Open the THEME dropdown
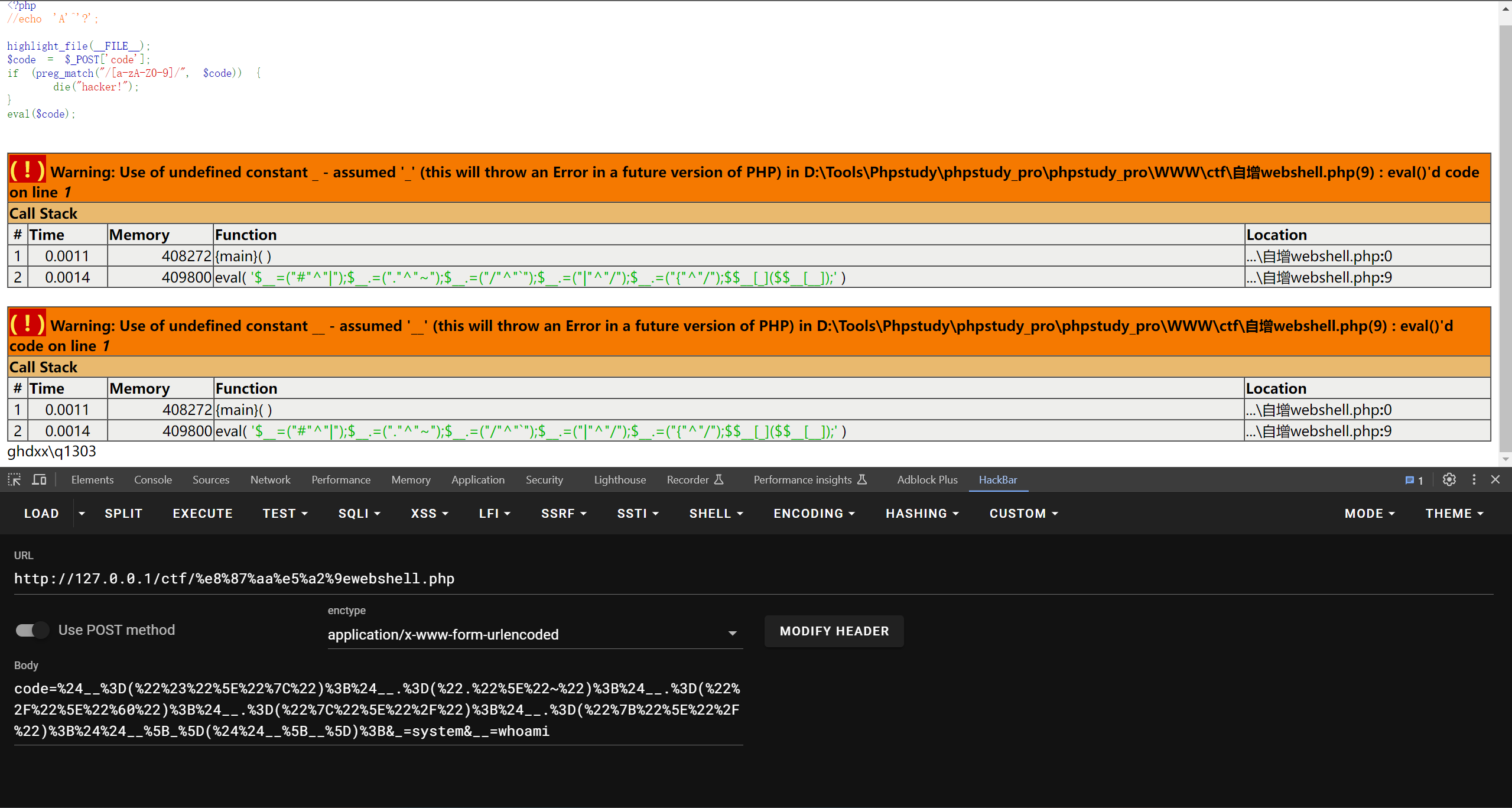The height and width of the screenshot is (808, 1512). coord(1454,513)
